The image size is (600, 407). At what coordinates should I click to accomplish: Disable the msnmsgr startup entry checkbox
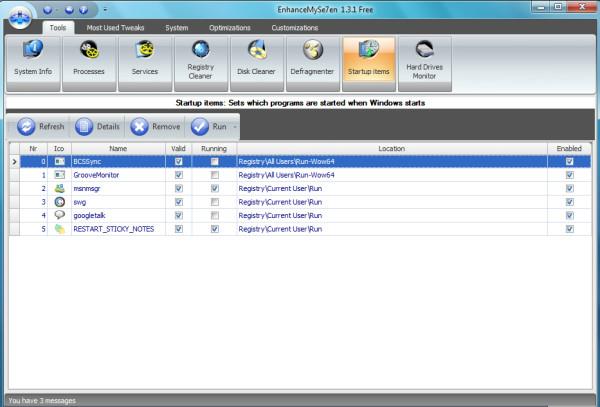click(x=569, y=188)
